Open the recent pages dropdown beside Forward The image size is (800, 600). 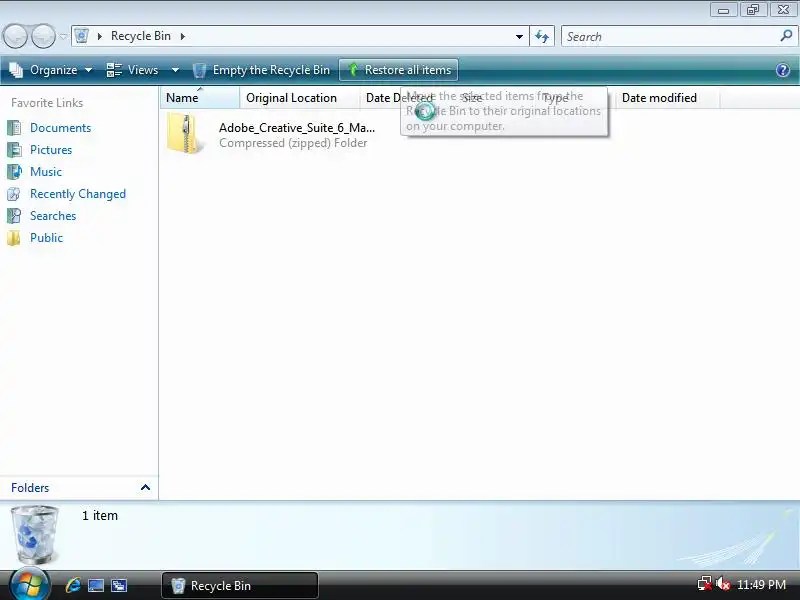pyautogui.click(x=63, y=37)
